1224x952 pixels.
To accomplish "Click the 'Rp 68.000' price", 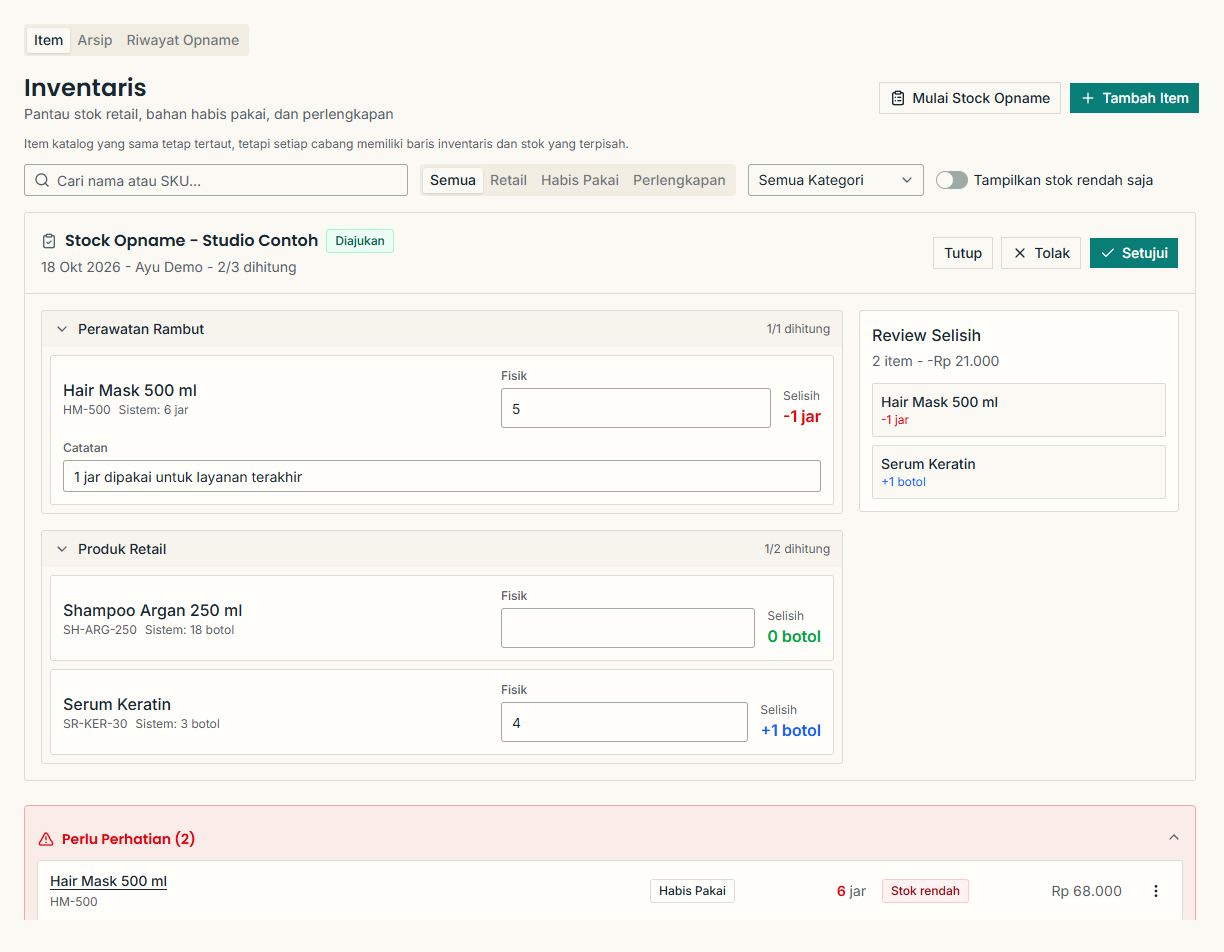I will (1086, 891).
